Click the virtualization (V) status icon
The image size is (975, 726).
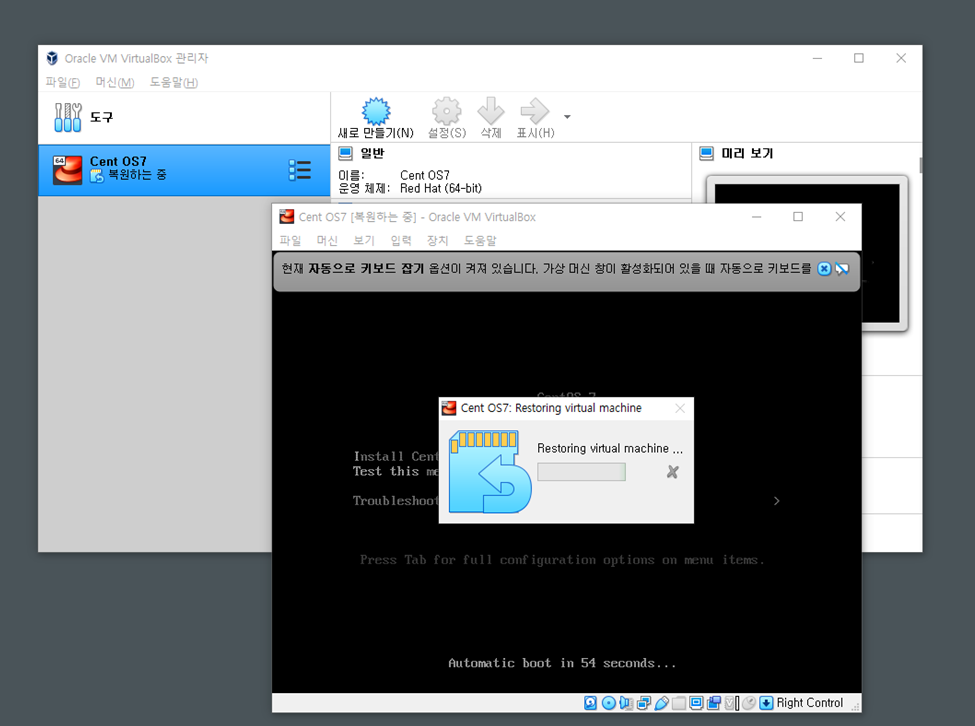point(731,702)
